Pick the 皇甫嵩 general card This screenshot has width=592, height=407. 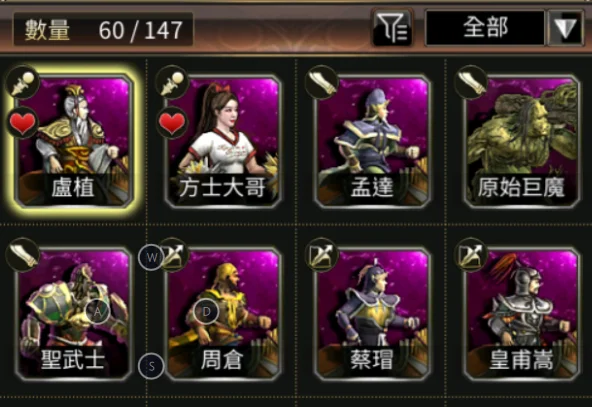(521, 313)
